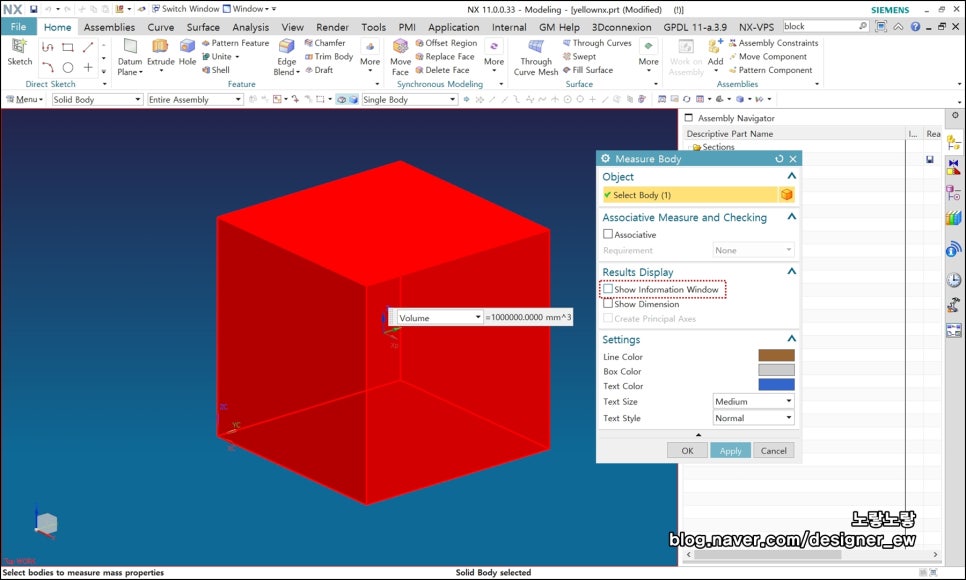Check Show Information Window option
This screenshot has width=966, height=580.
pyautogui.click(x=608, y=289)
